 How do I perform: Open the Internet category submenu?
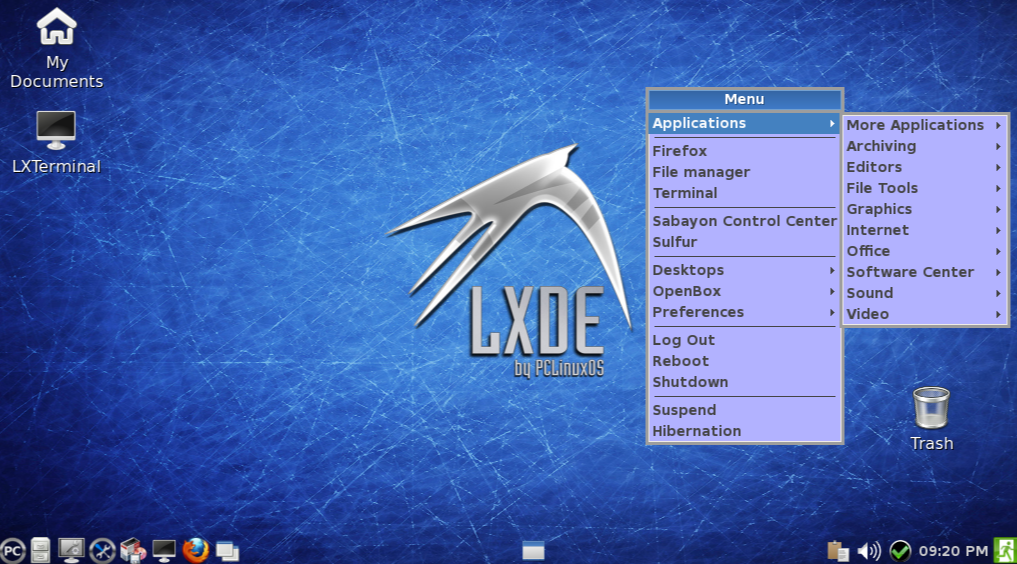click(925, 230)
